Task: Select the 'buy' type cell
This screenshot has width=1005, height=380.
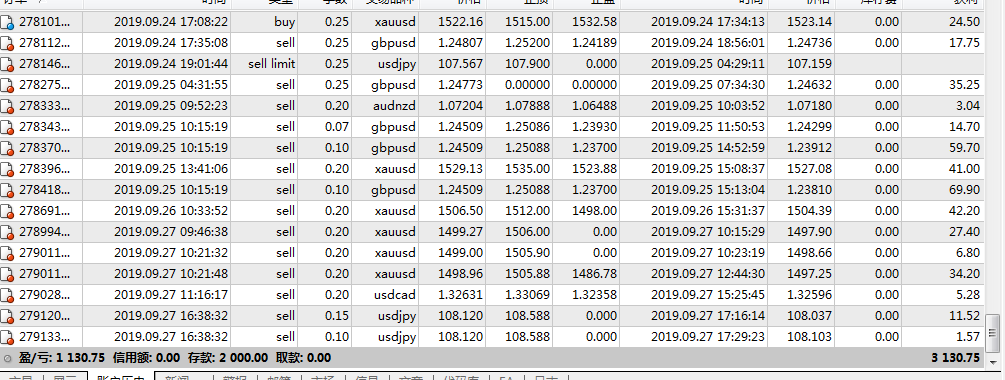Action: [285, 22]
